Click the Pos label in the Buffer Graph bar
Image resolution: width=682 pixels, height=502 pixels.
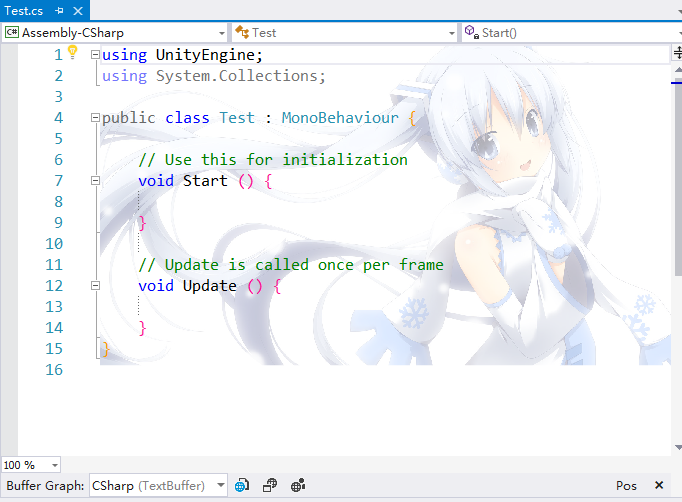(x=626, y=486)
